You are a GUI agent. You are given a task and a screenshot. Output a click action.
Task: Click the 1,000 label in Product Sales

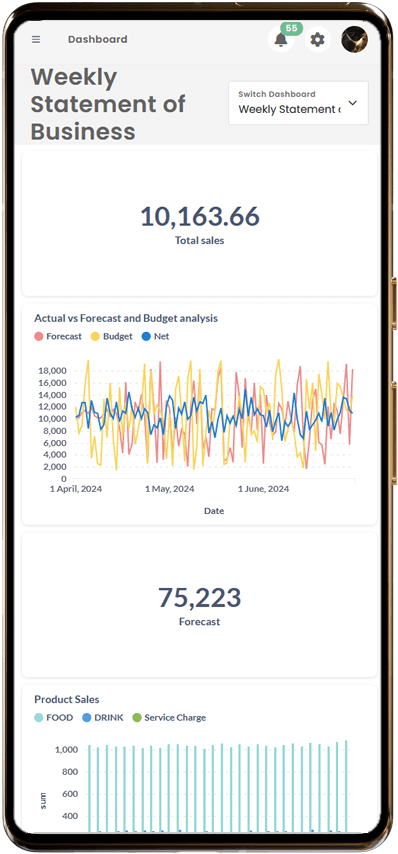tap(65, 750)
